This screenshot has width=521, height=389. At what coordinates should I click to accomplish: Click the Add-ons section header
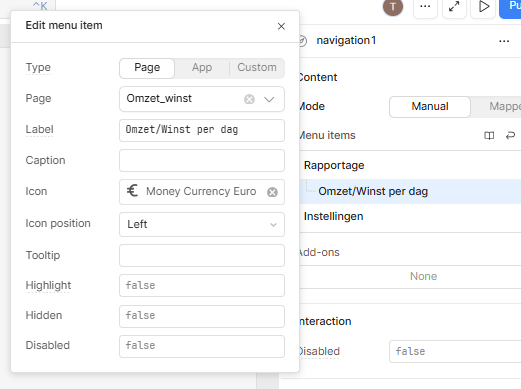319,252
